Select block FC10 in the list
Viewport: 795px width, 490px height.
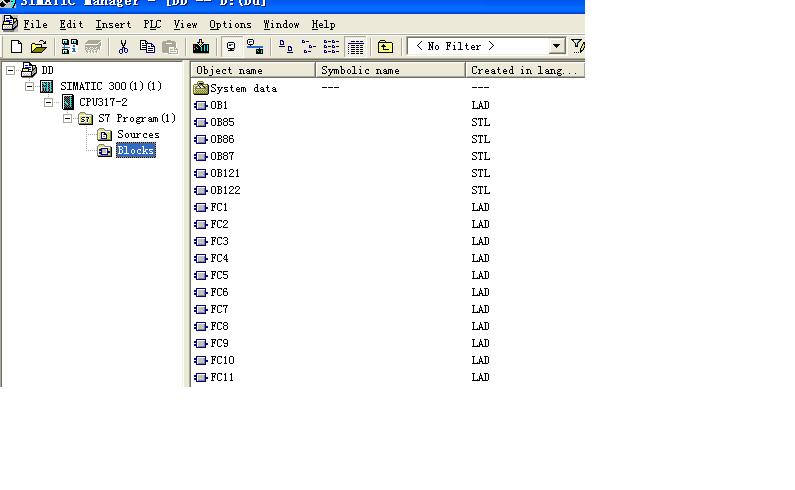pyautogui.click(x=222, y=360)
